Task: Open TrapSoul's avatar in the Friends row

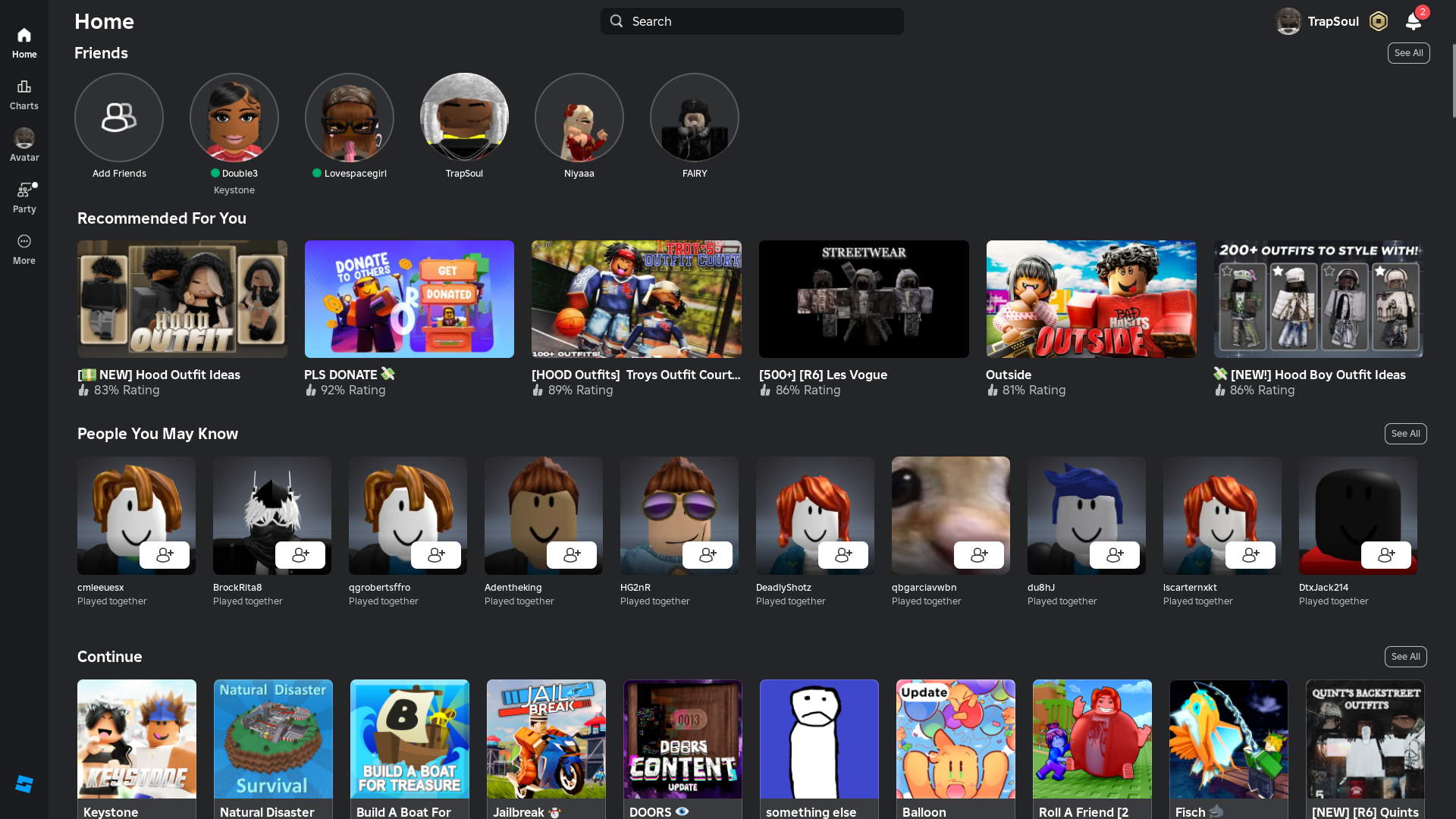Action: pos(464,118)
